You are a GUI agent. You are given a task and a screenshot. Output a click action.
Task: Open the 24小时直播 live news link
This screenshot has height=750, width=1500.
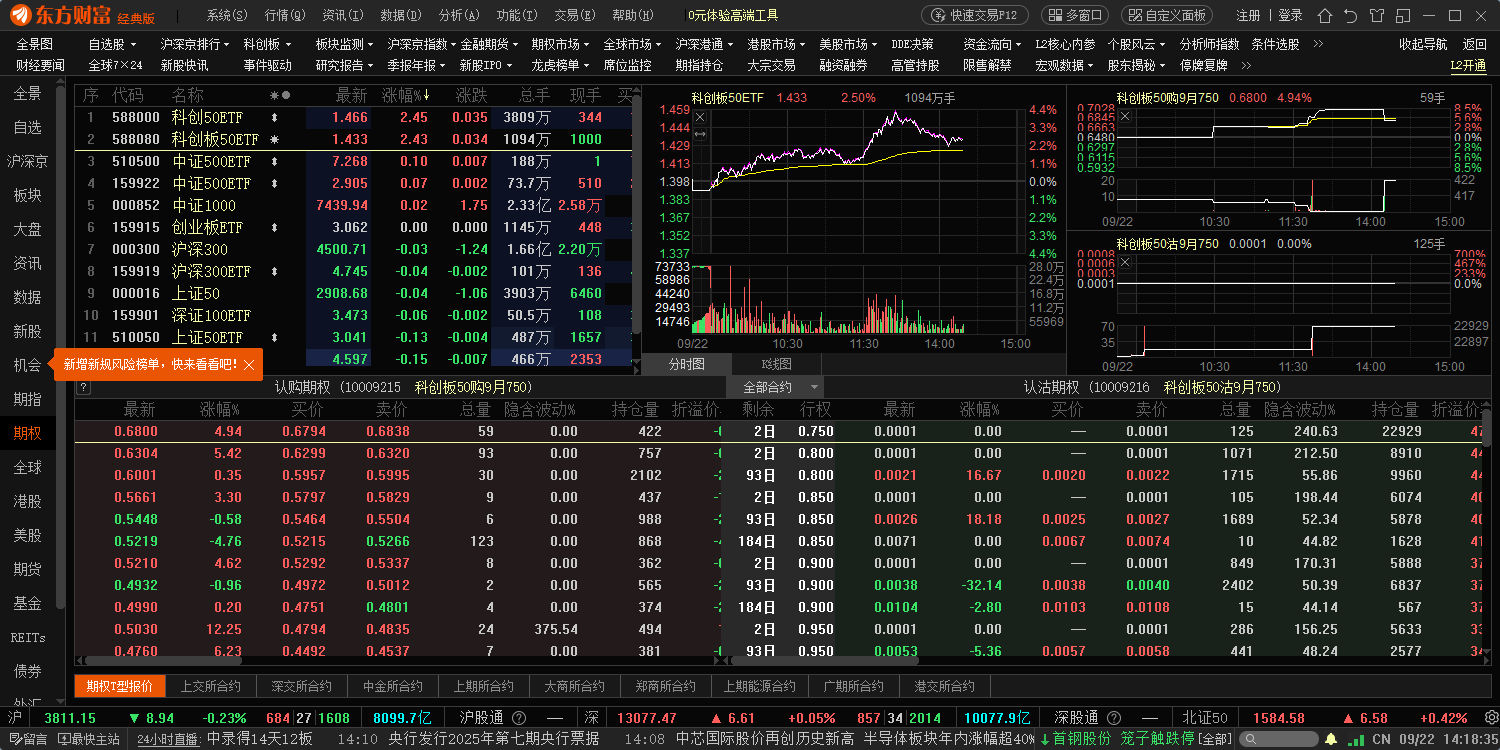(169, 739)
